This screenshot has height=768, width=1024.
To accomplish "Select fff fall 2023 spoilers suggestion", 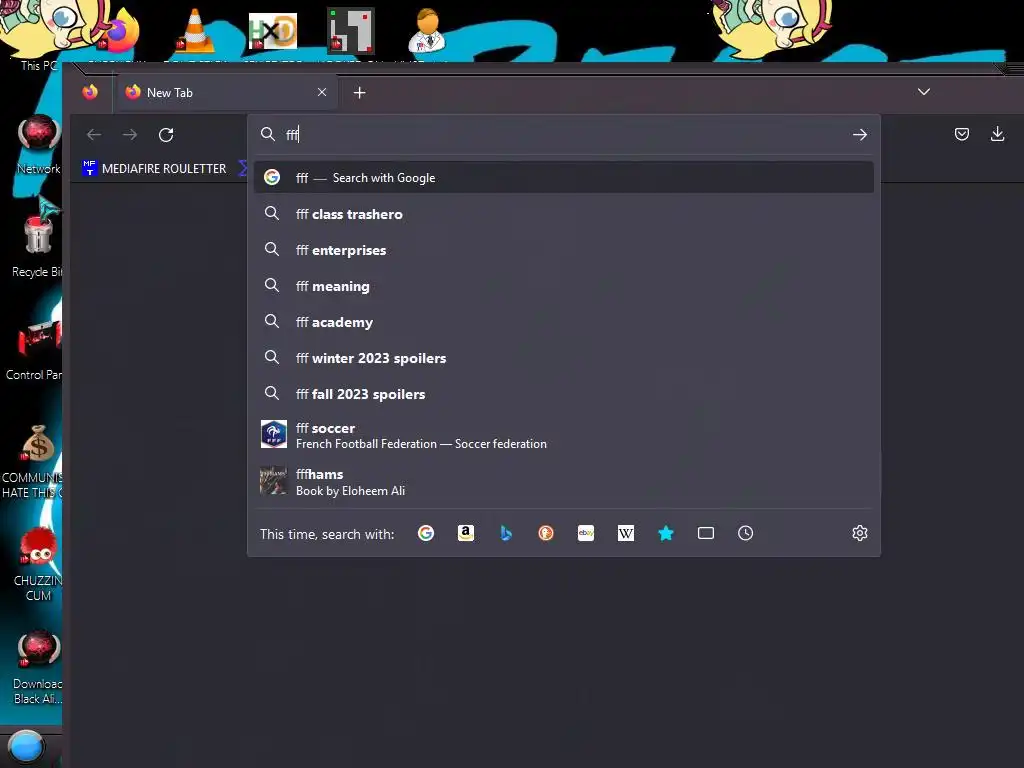I will click(563, 393).
